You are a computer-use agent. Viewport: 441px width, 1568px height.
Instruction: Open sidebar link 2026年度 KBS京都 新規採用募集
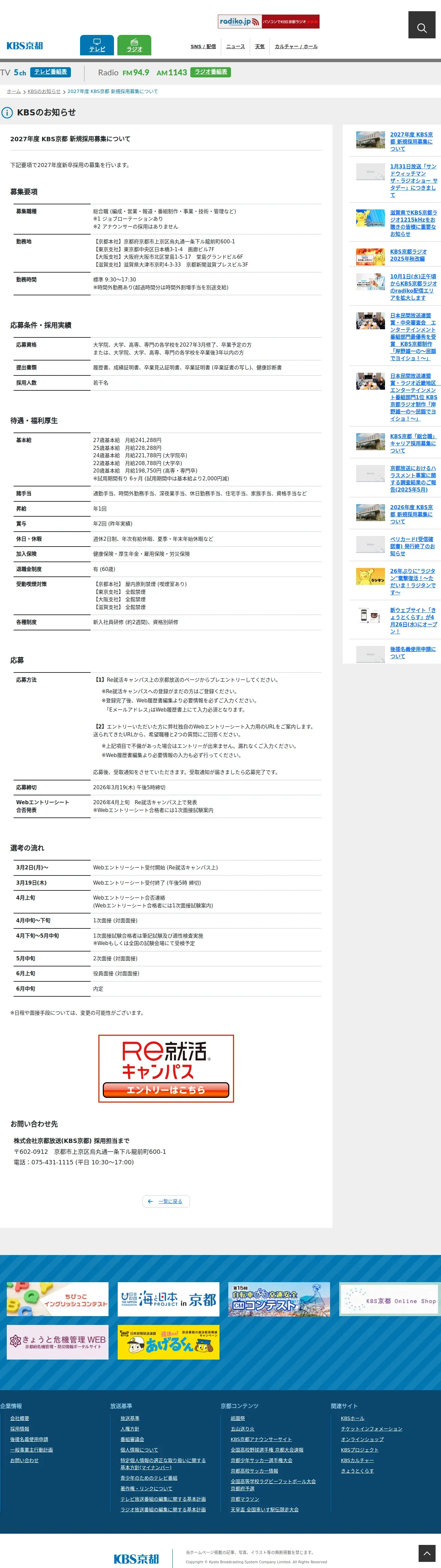412,514
